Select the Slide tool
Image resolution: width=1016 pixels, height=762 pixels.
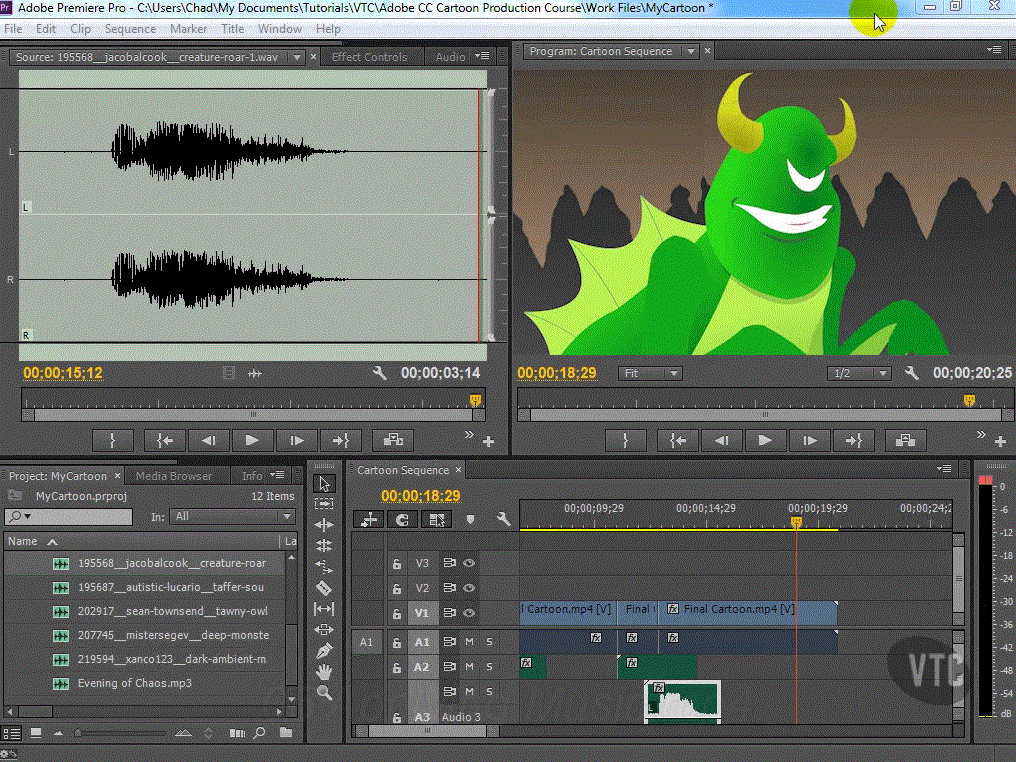(324, 630)
